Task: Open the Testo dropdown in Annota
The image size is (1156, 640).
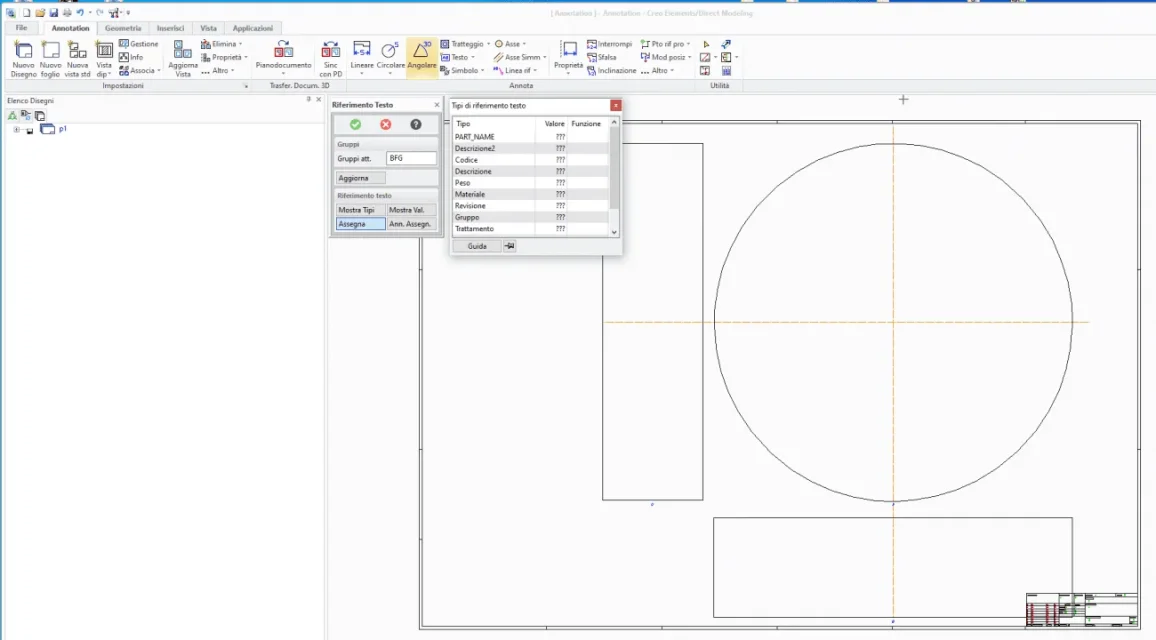Action: pyautogui.click(x=458, y=58)
